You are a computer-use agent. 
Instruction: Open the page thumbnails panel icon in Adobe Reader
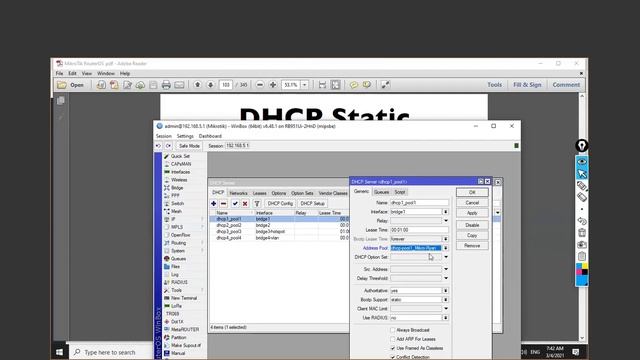[61, 100]
